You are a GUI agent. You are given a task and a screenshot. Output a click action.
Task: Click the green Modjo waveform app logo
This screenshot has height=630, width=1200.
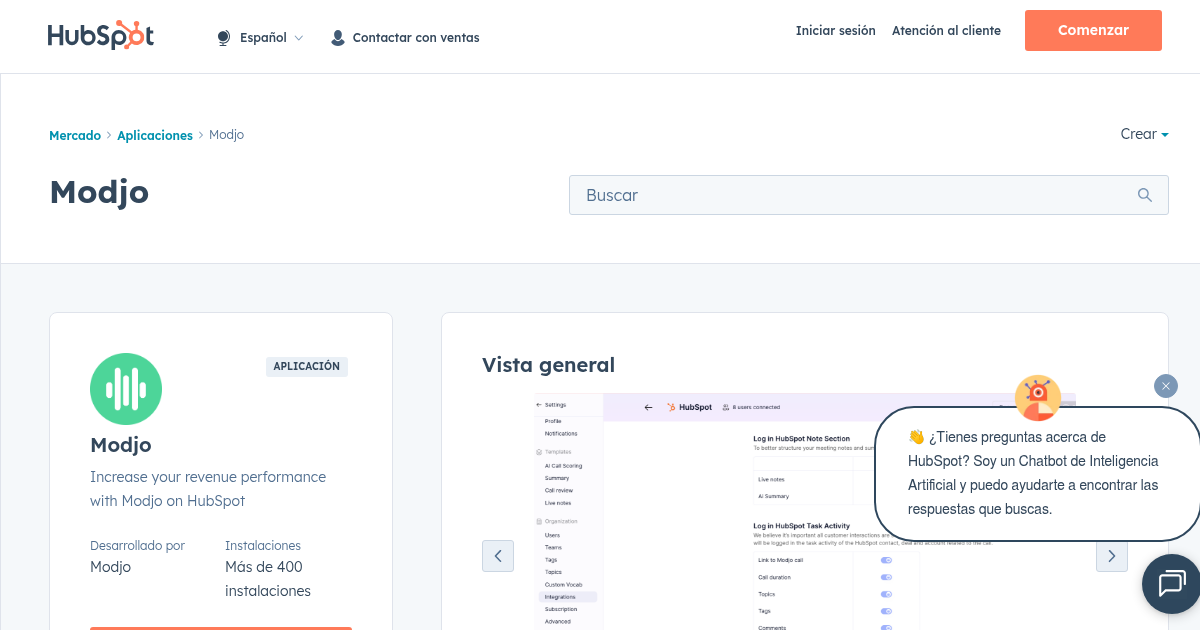pyautogui.click(x=126, y=389)
